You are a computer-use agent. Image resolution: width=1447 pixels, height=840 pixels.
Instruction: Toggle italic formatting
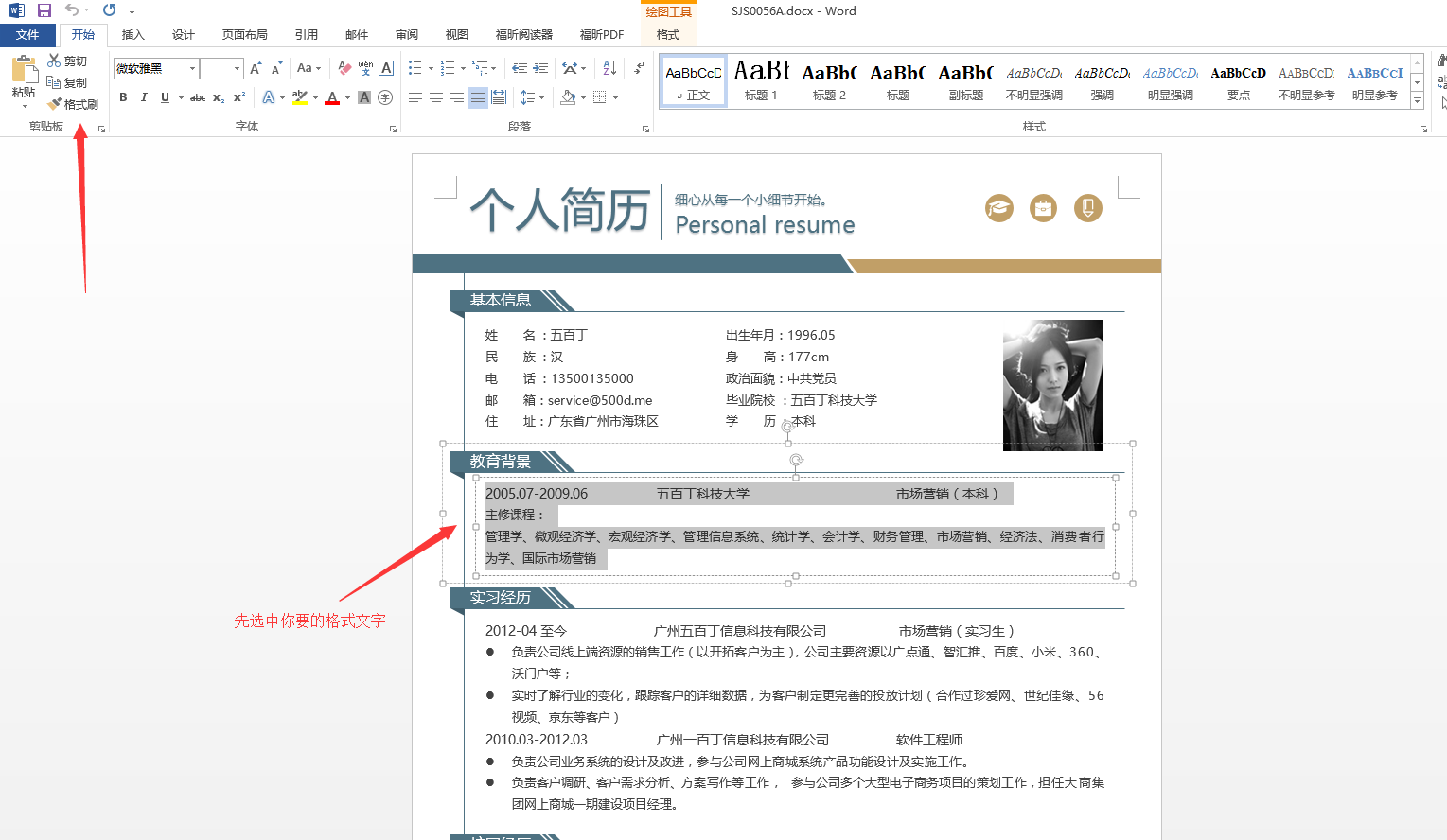click(143, 97)
